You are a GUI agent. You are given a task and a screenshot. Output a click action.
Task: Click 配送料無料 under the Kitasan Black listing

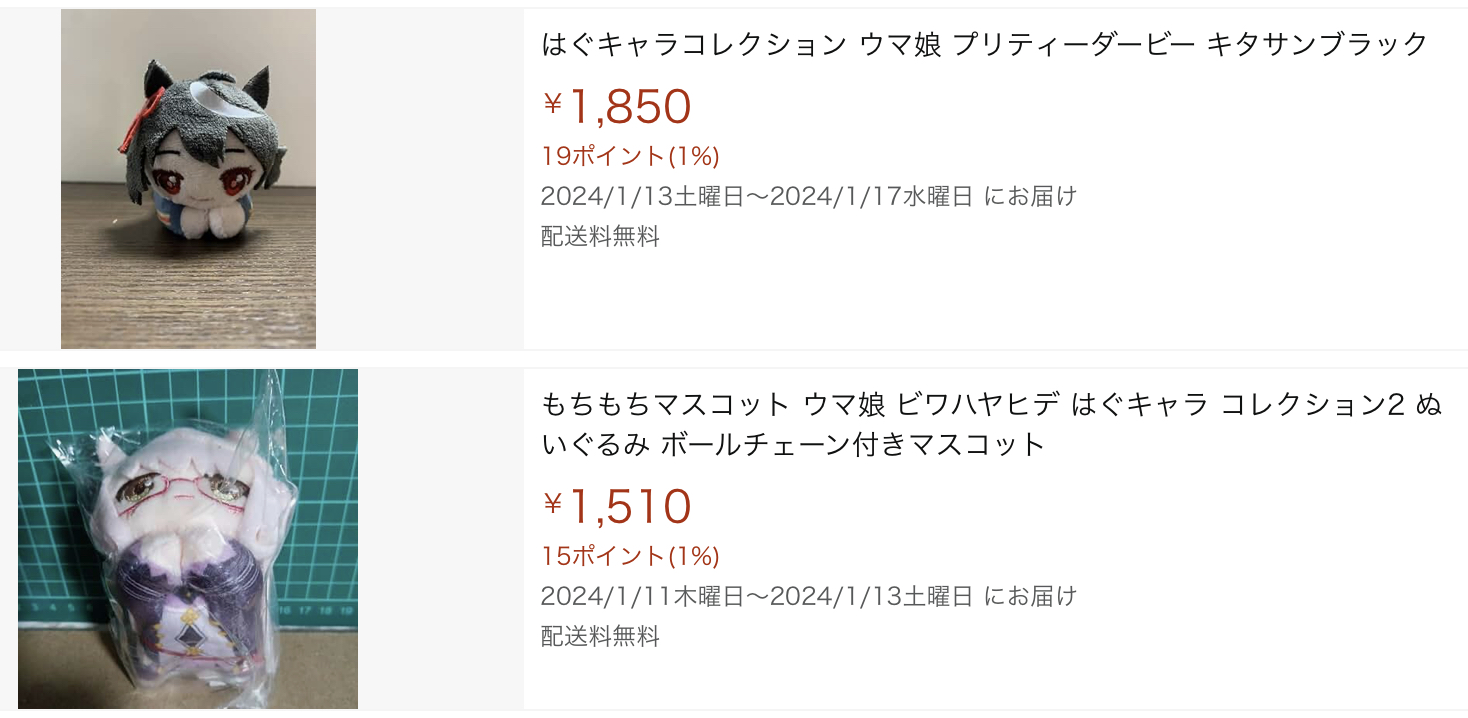pyautogui.click(x=600, y=237)
